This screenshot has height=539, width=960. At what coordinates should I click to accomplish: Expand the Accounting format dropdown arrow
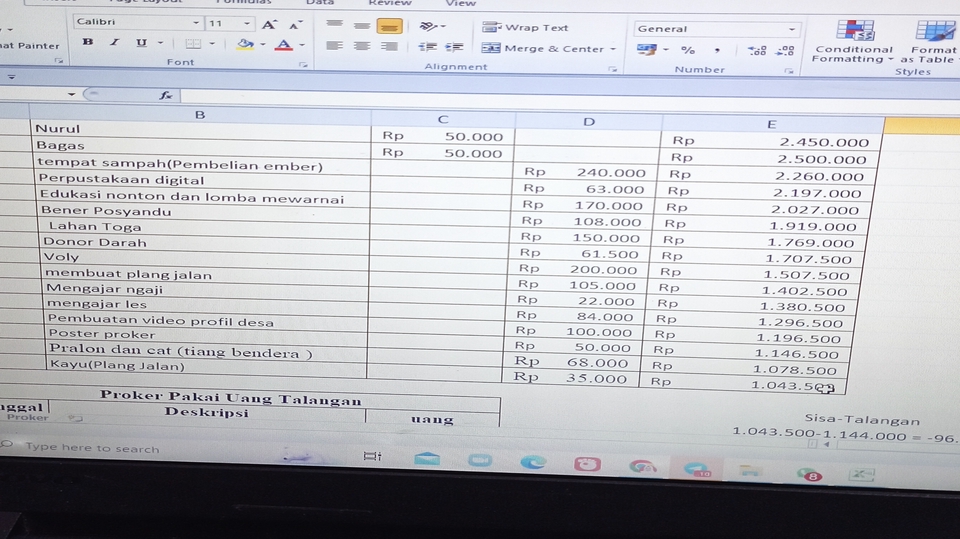coord(666,50)
